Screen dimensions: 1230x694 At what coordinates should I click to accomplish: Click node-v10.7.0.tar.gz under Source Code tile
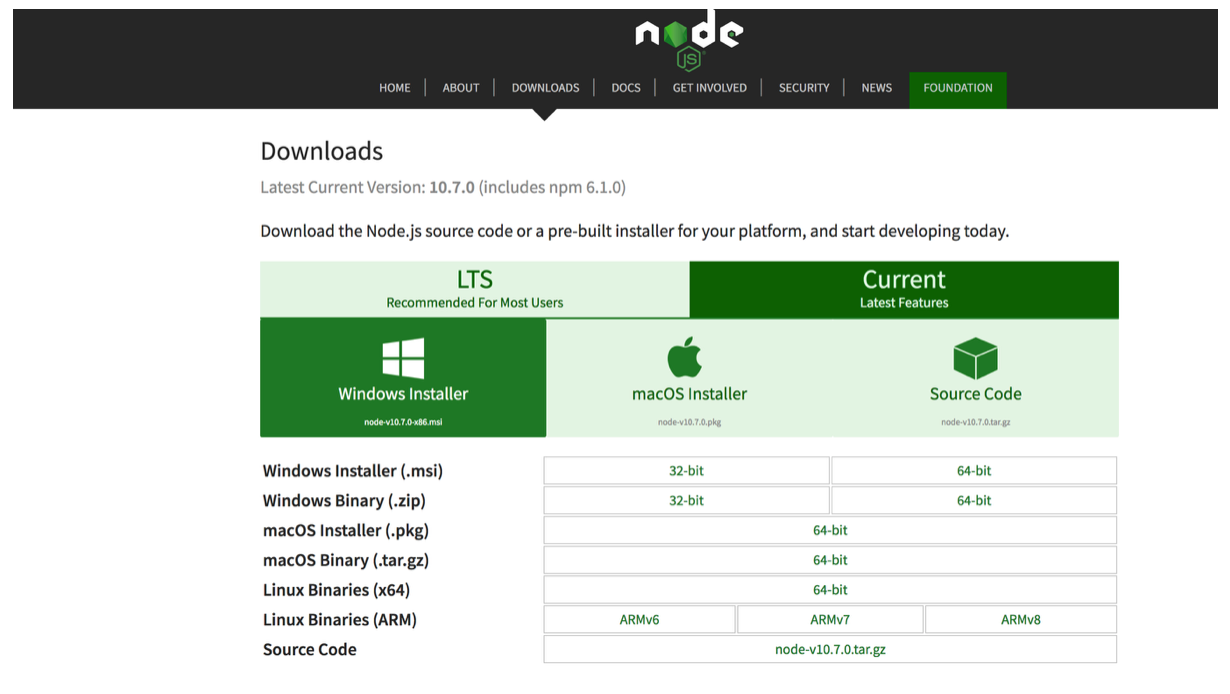[976, 422]
